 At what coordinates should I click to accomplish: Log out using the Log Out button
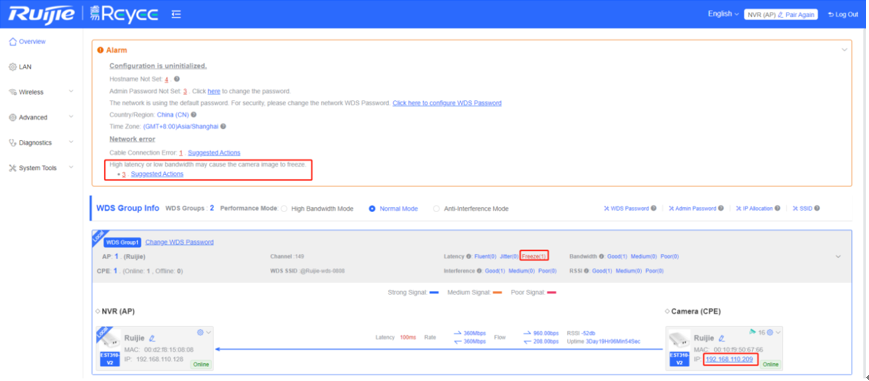coord(843,14)
